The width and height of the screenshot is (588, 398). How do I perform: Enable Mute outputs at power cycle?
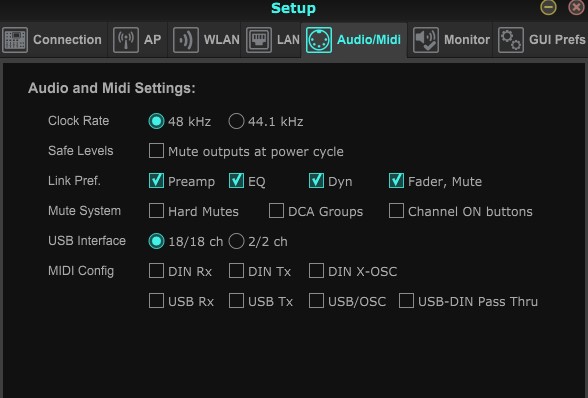tap(156, 151)
